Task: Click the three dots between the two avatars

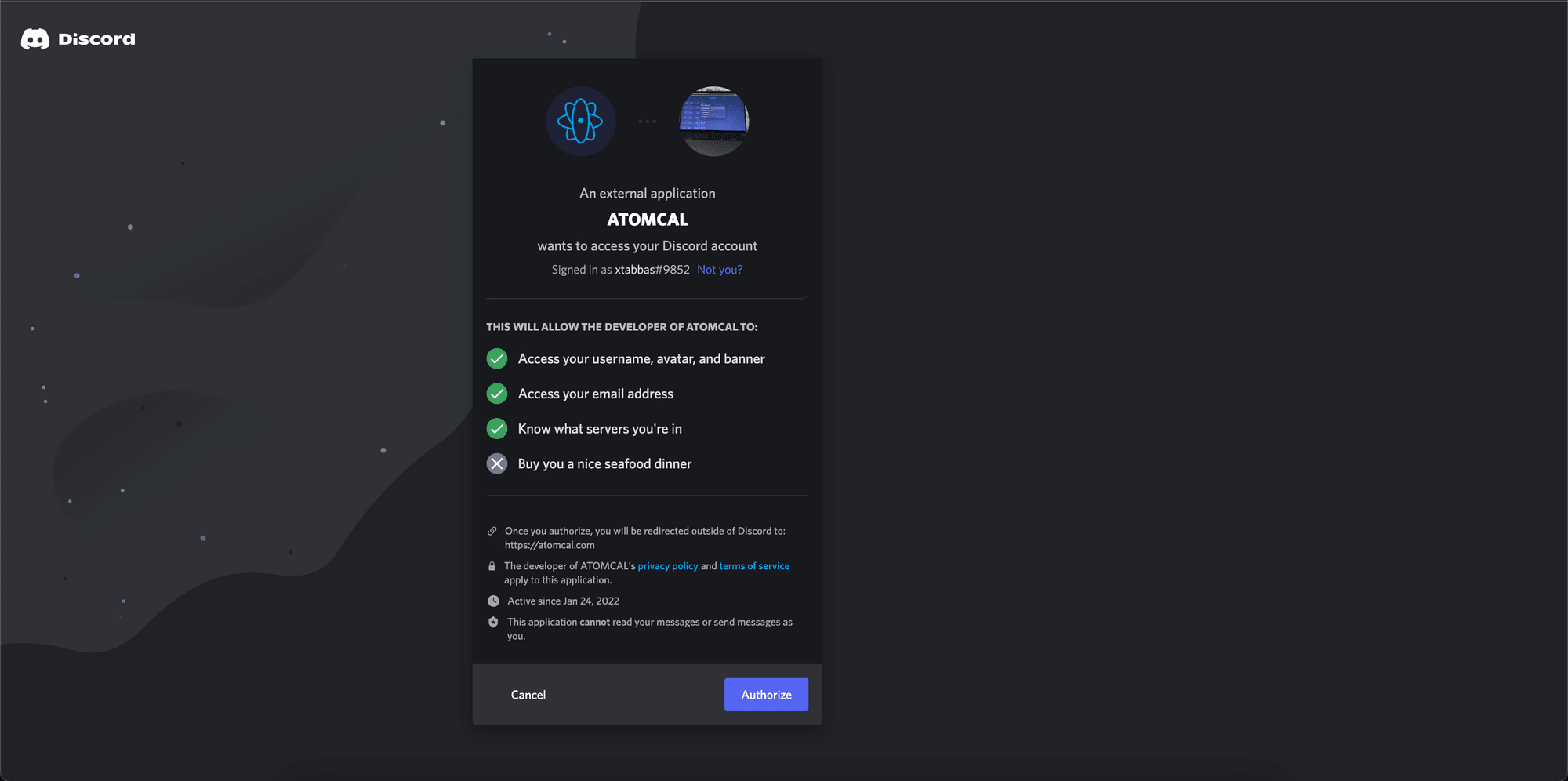Action: [x=648, y=122]
